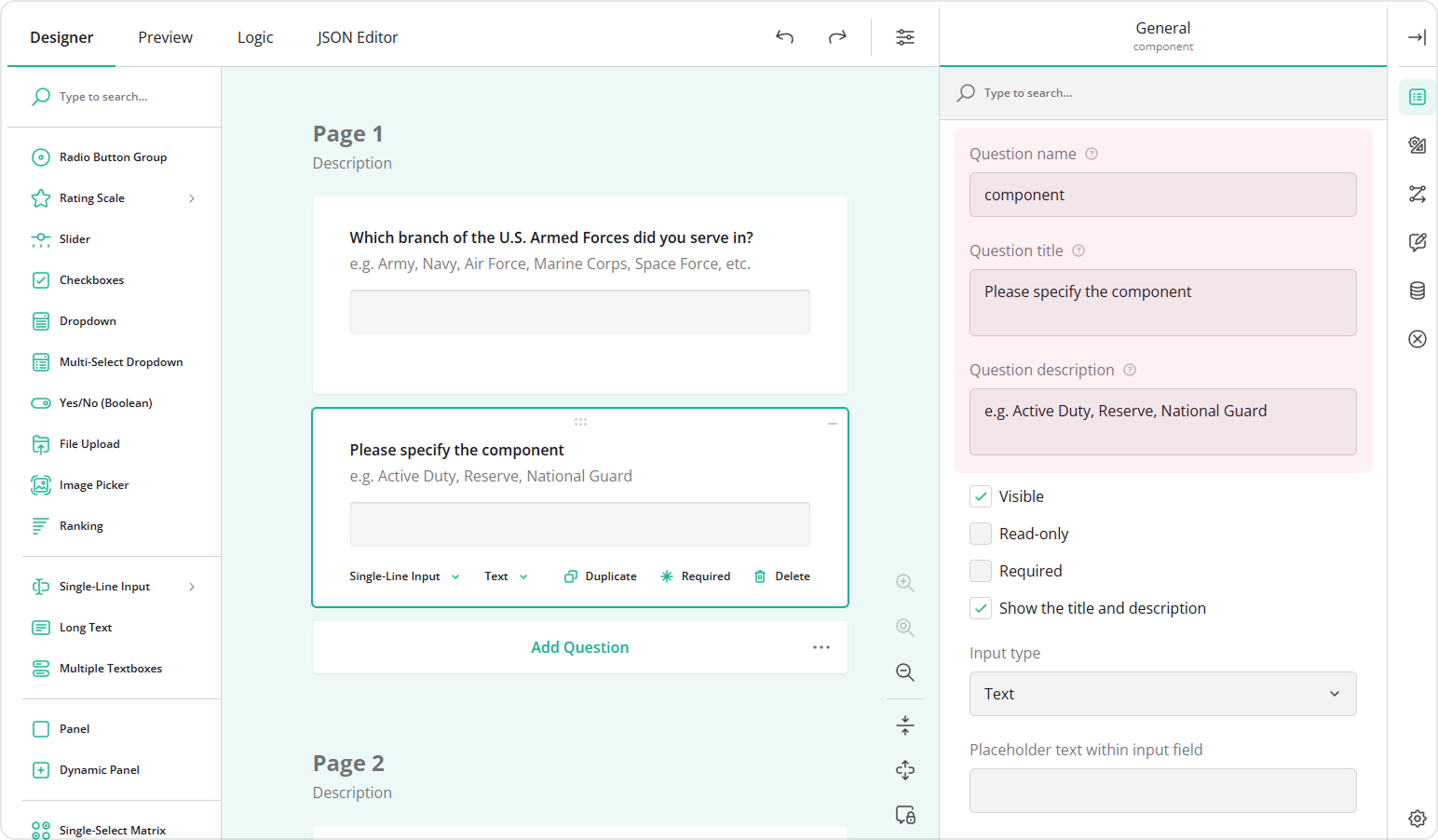1438x840 pixels.
Task: Enable Read-only for the question
Action: pyautogui.click(x=980, y=533)
